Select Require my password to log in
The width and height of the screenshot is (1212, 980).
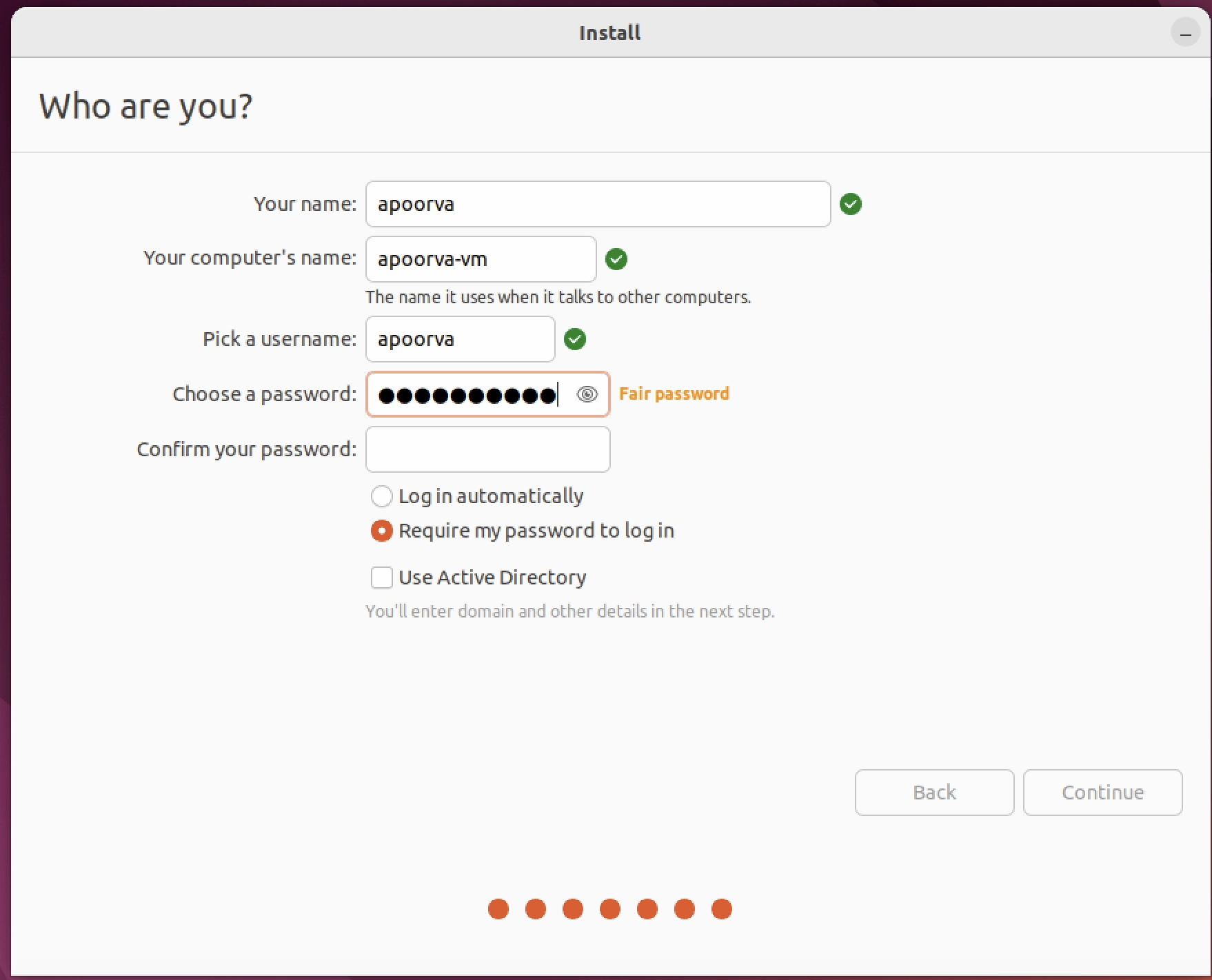click(x=382, y=531)
